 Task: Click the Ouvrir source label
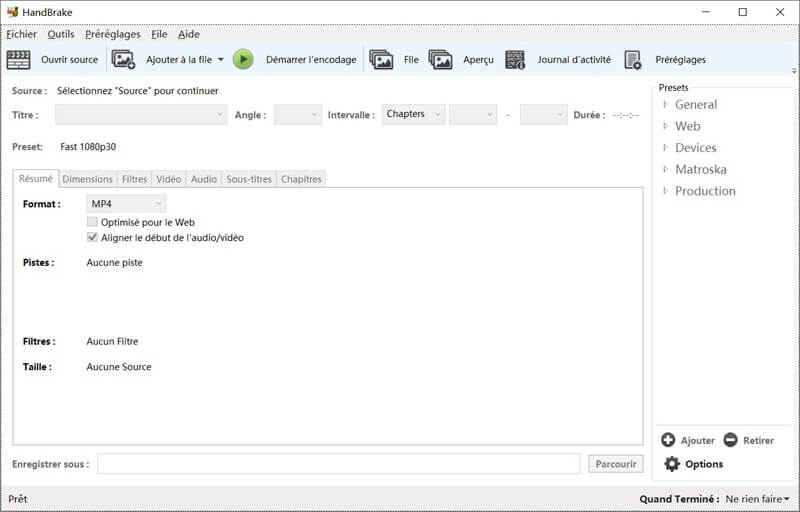tap(69, 60)
